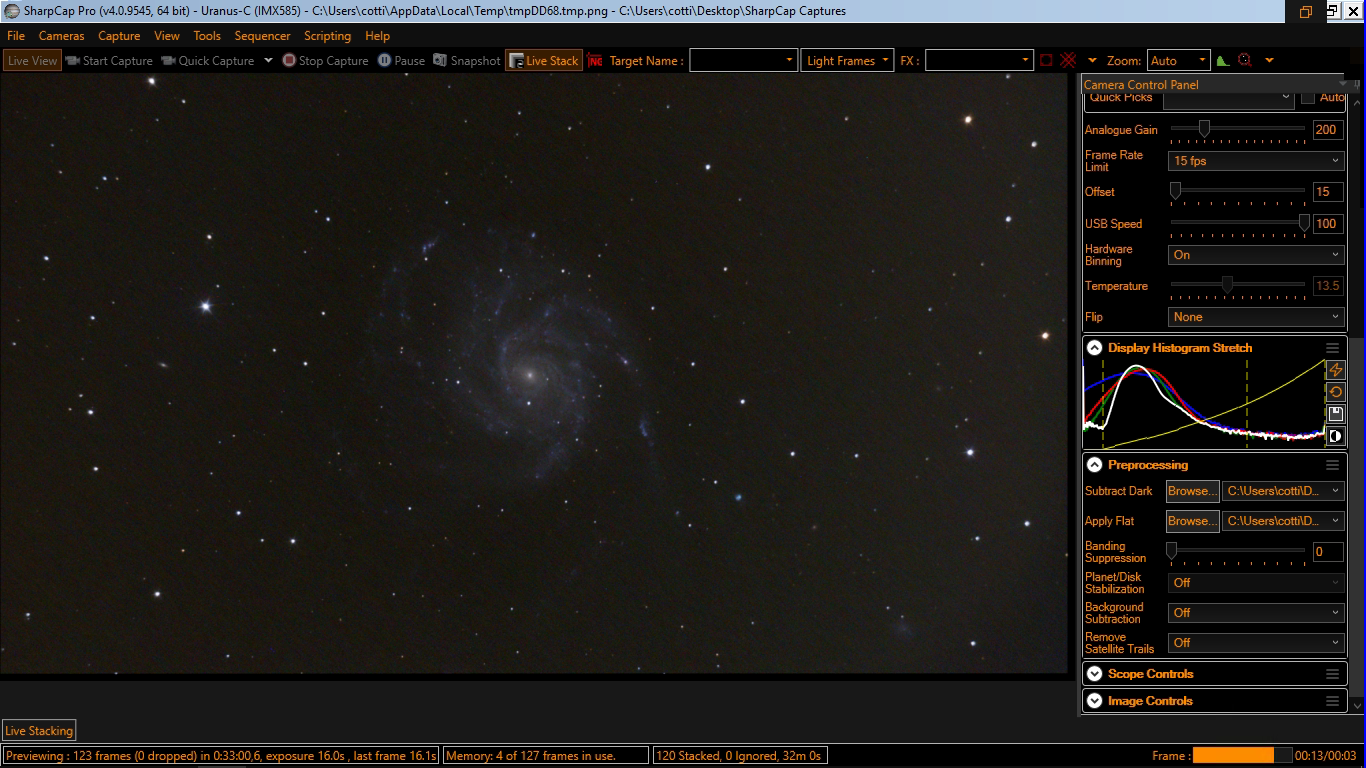The width and height of the screenshot is (1366, 768).
Task: Click the Analogue Gain slider
Action: point(1237,129)
